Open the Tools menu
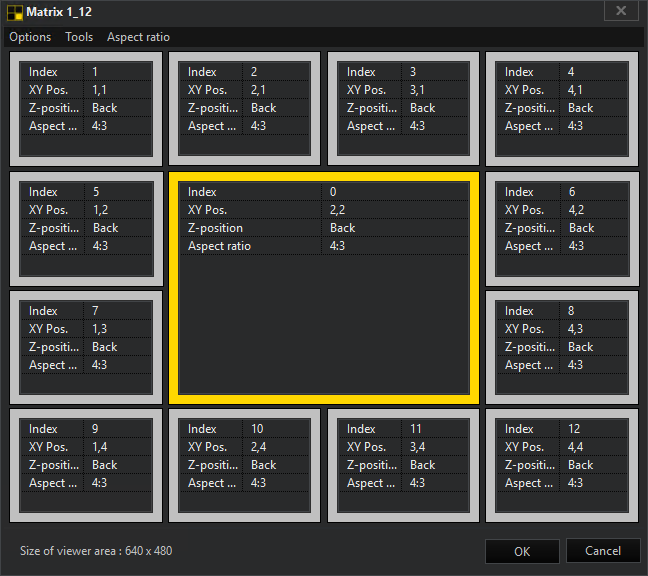 point(79,37)
